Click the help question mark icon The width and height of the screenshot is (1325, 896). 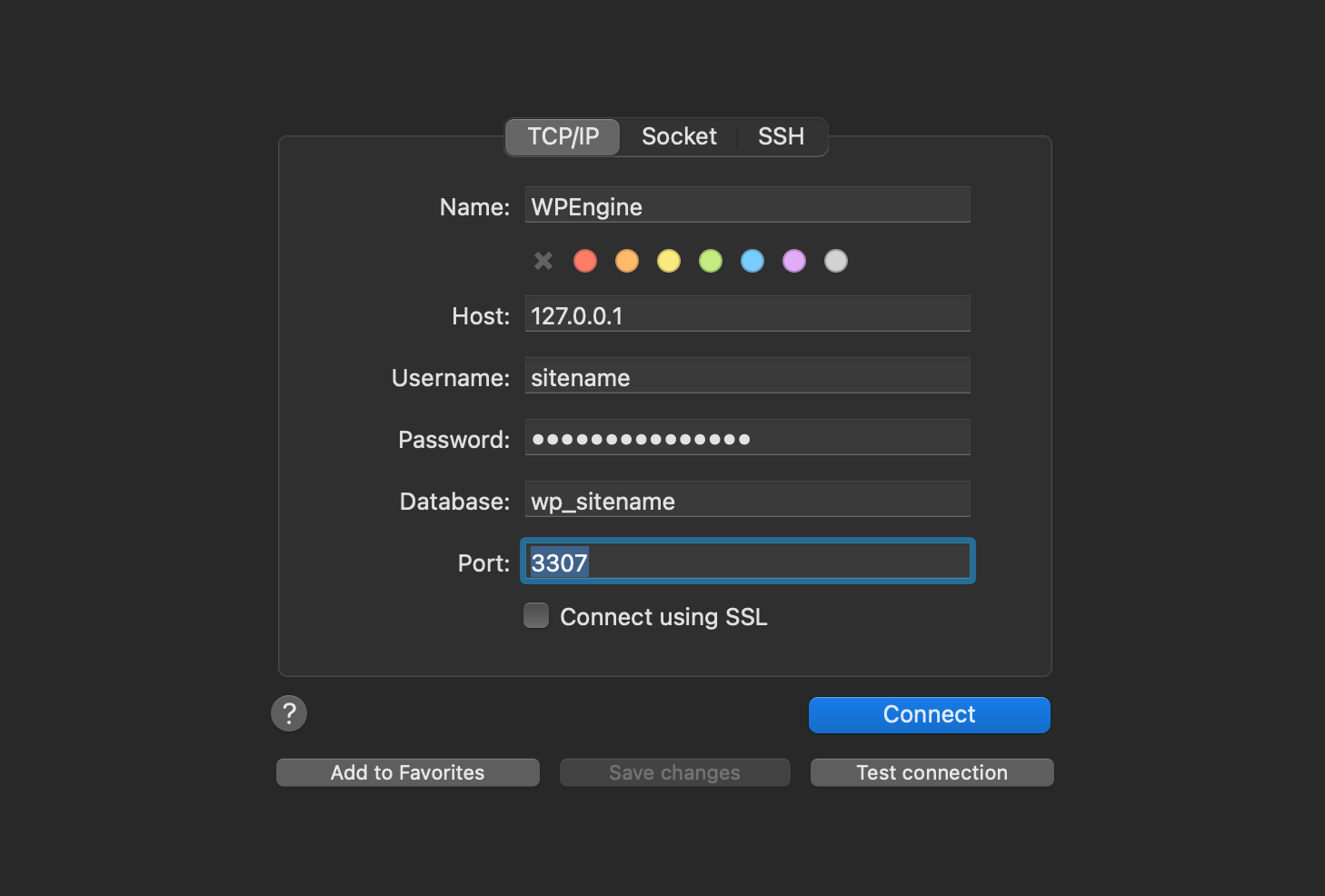288,712
